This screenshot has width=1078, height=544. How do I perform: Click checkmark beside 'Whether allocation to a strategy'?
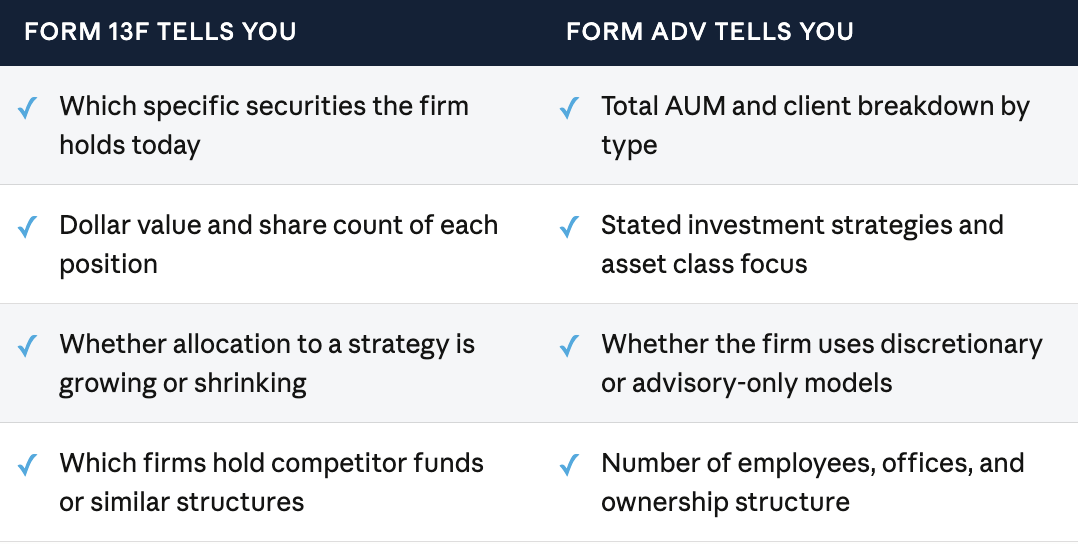tap(27, 345)
